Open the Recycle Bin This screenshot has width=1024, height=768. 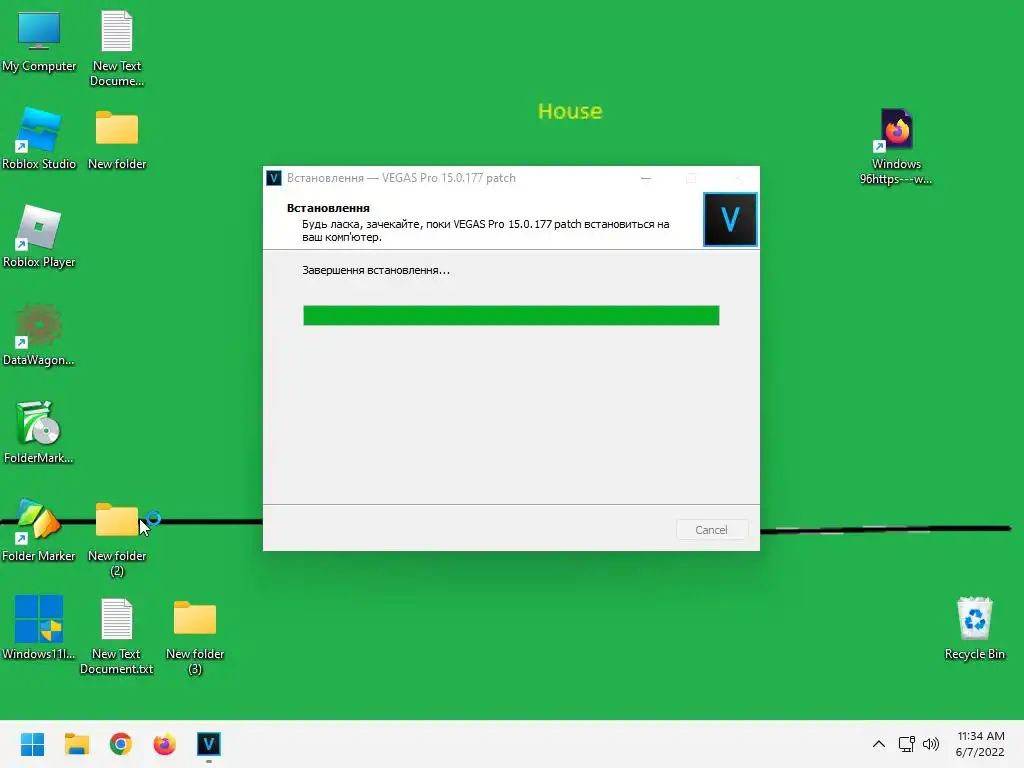(974, 628)
